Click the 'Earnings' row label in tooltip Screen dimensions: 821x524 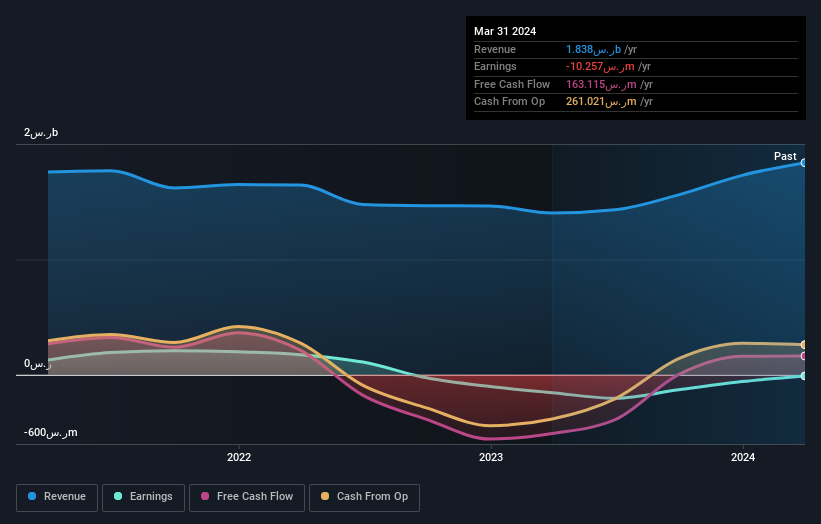pos(495,66)
